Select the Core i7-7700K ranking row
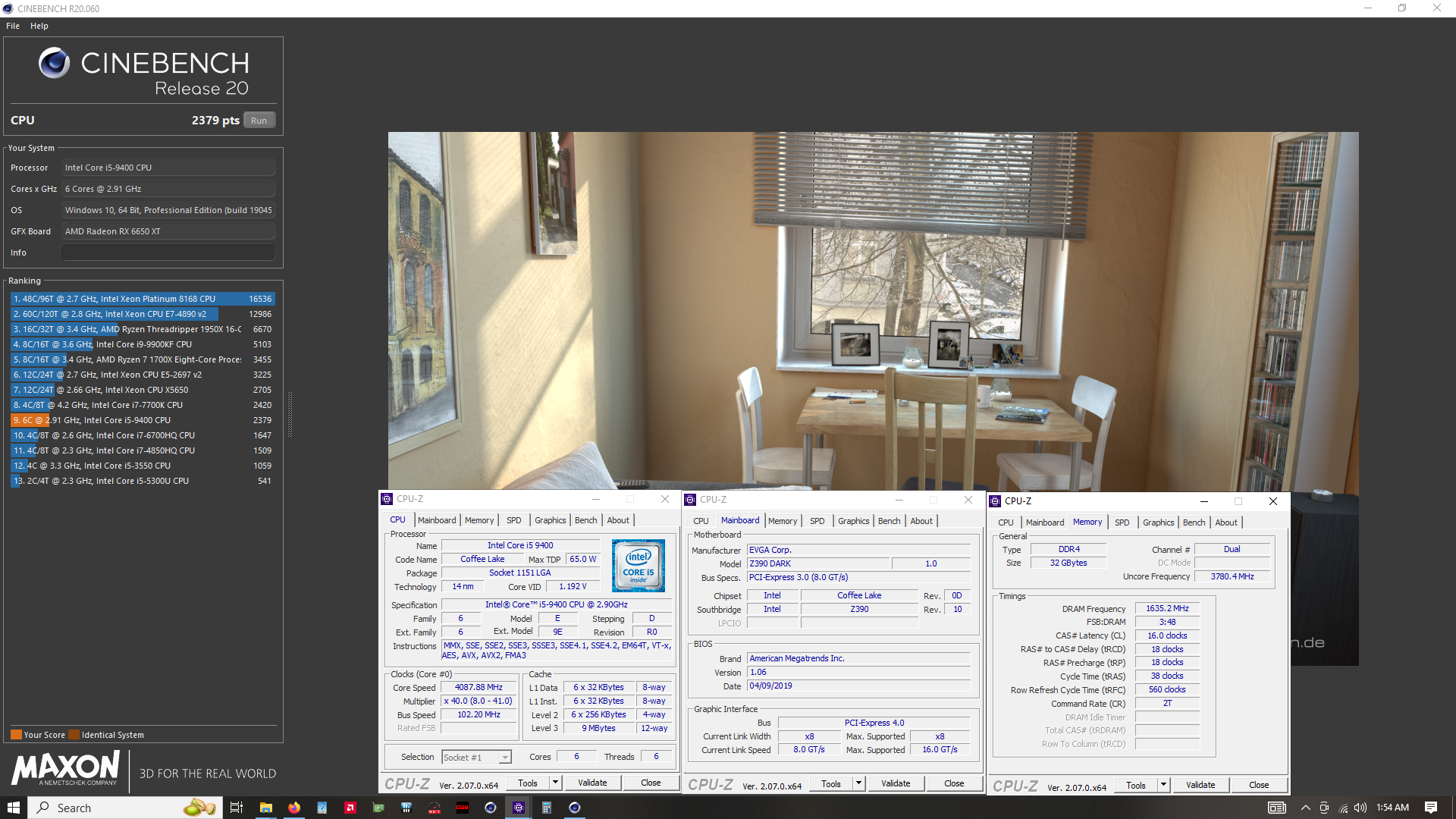1456x819 pixels. tap(143, 405)
